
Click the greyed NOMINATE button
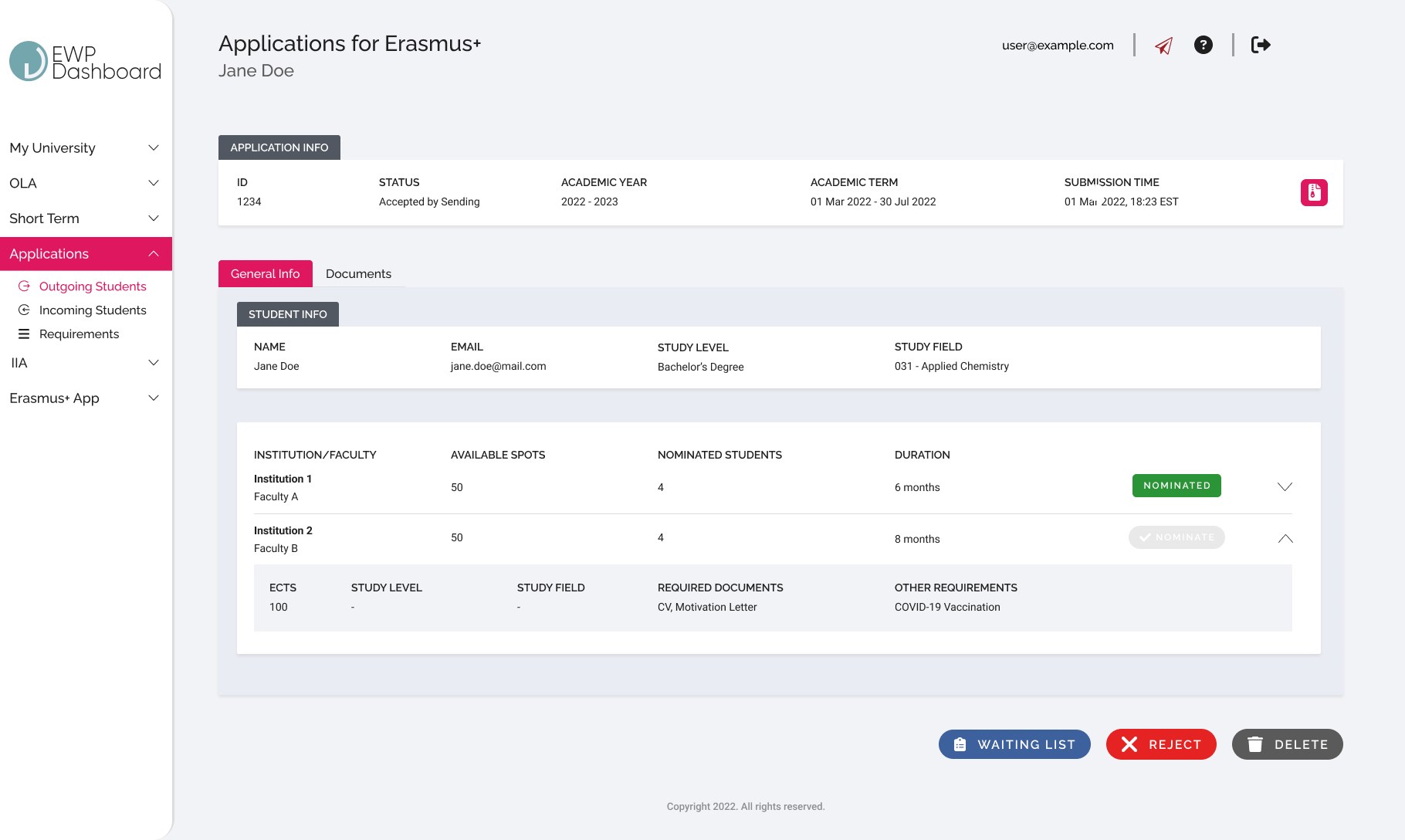click(1176, 537)
